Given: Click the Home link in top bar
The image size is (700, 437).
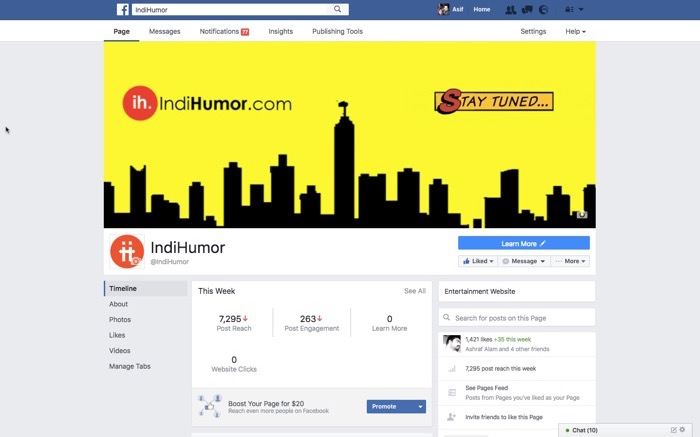Looking at the screenshot, I should coord(481,9).
